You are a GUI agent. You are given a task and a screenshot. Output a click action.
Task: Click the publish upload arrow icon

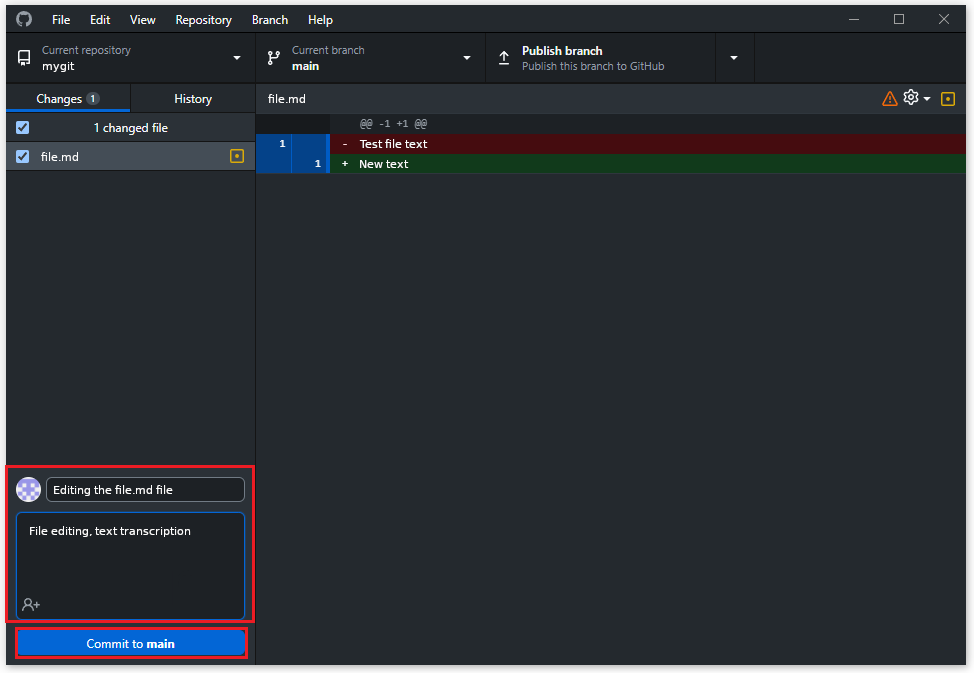coord(504,58)
